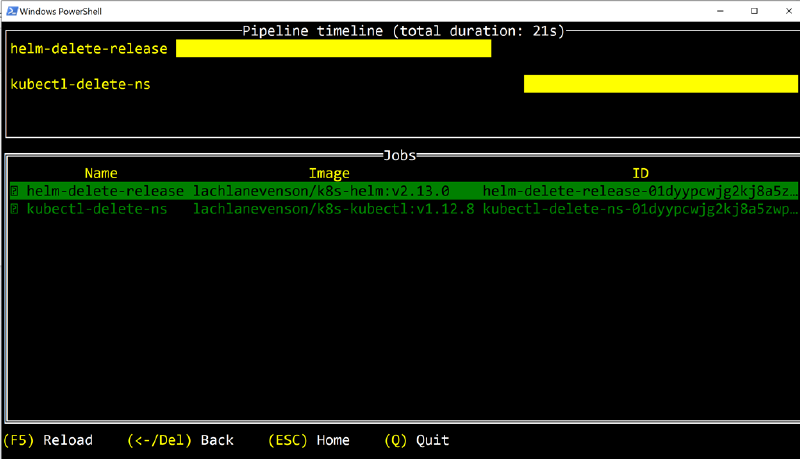This screenshot has height=459, width=800.
Task: Click the (F5) Reload shortcut
Action: tap(48, 440)
